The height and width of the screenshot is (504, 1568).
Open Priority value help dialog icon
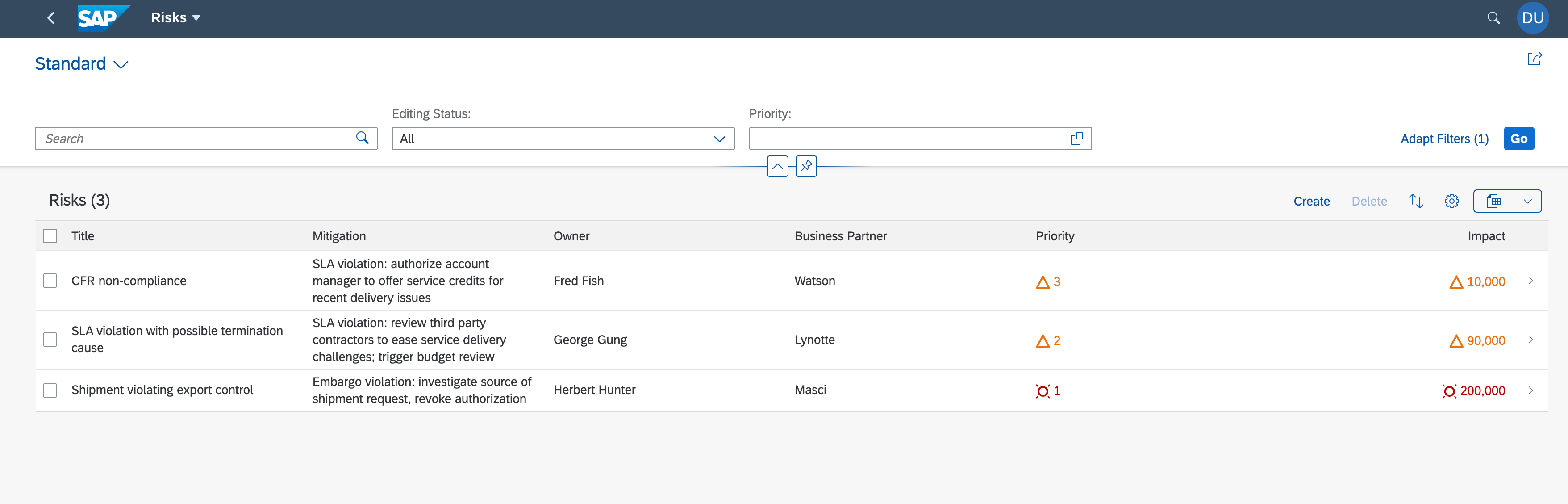click(x=1076, y=139)
